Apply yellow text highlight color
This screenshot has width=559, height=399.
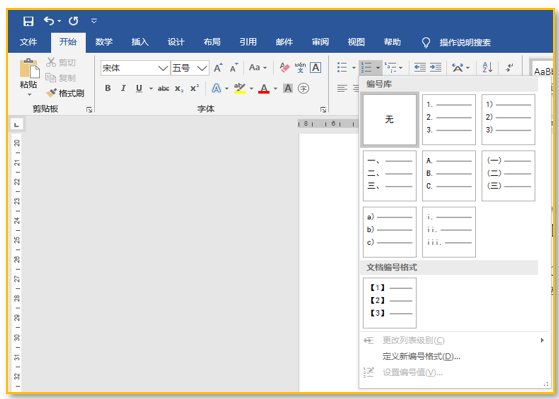pyautogui.click(x=240, y=88)
